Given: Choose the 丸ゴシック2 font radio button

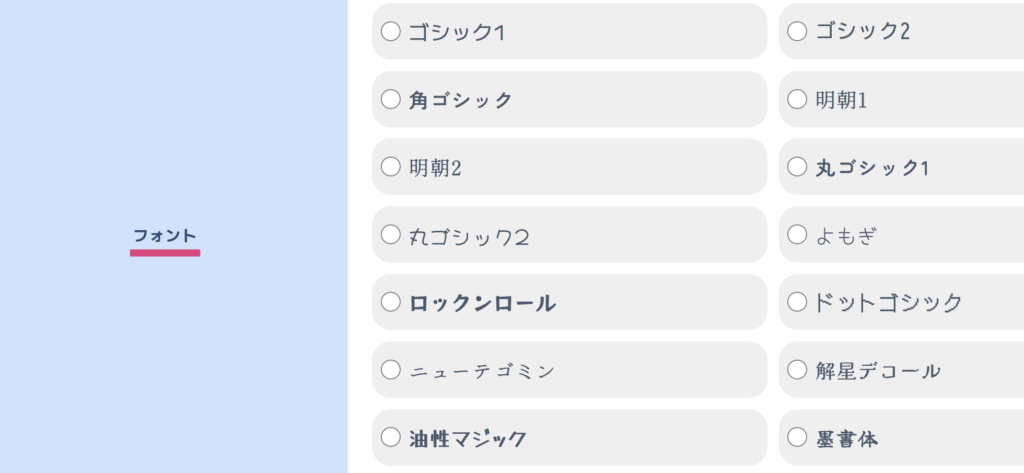Looking at the screenshot, I should pos(390,235).
